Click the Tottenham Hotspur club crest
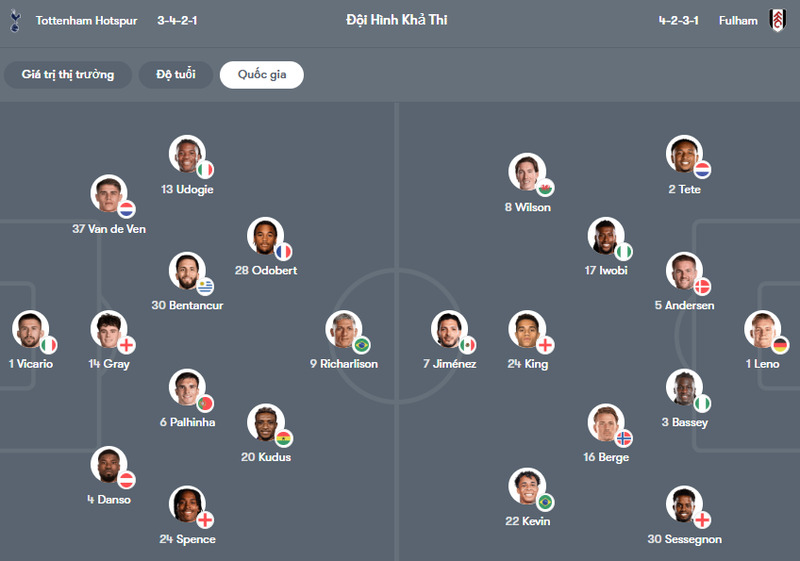The image size is (800, 561). (14, 21)
